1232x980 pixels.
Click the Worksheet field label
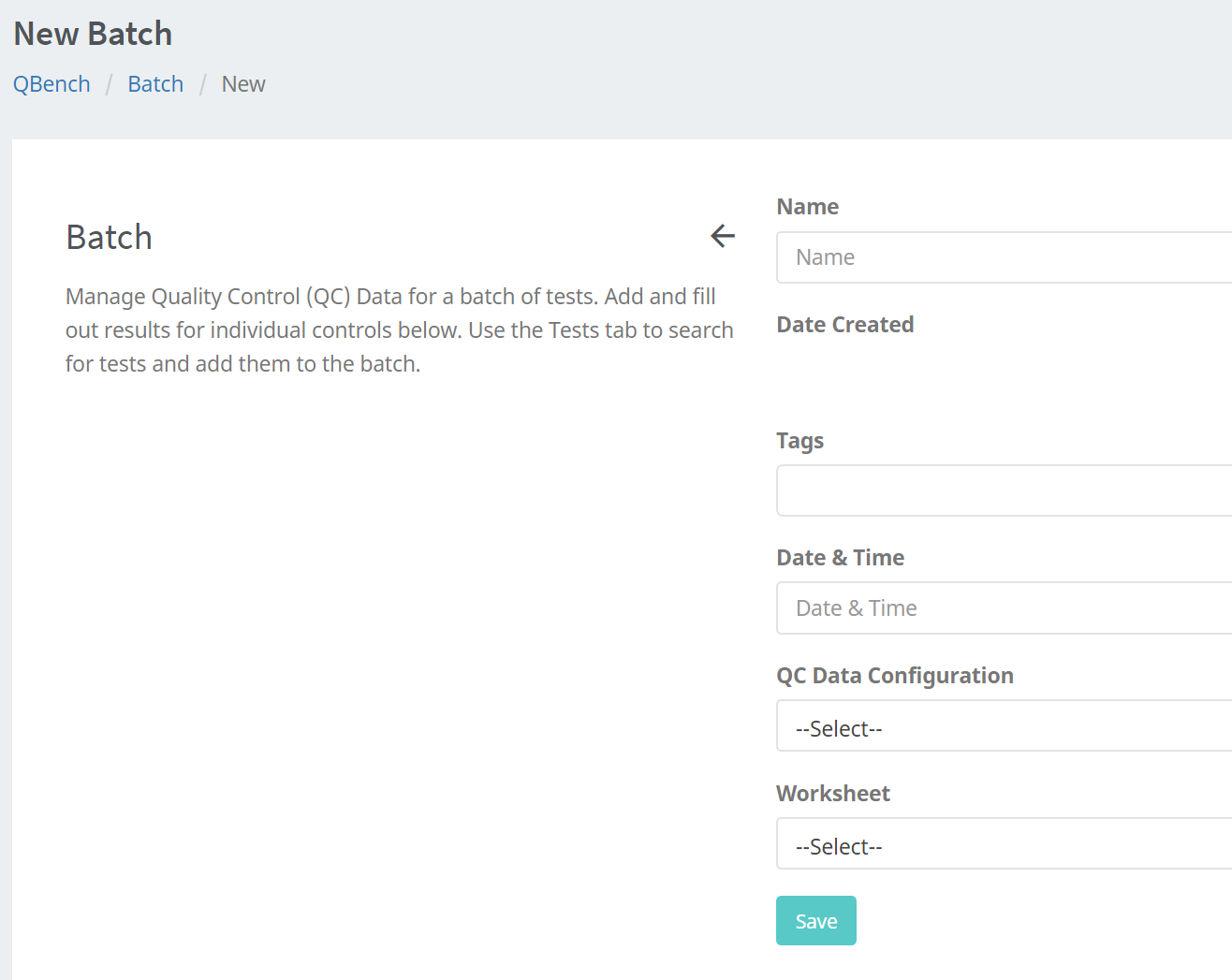coord(832,794)
